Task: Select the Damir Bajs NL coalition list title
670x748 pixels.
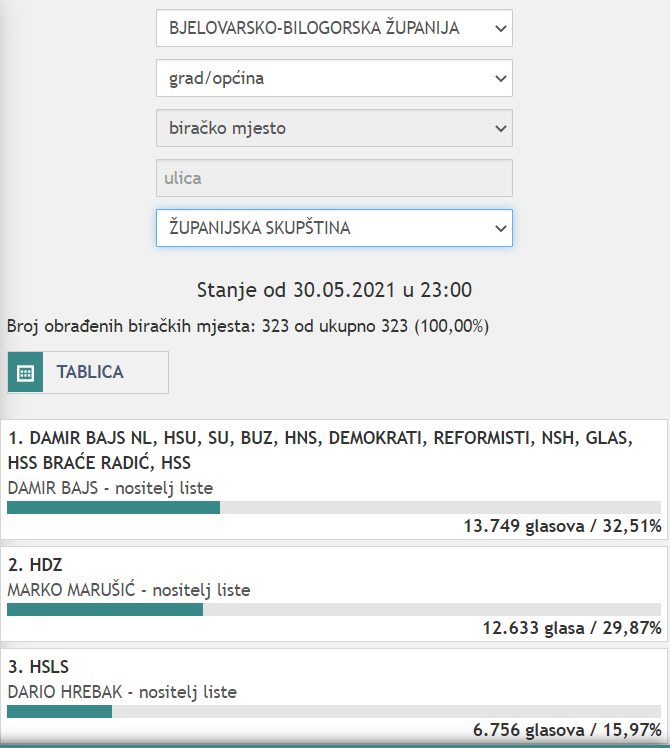Action: point(320,450)
